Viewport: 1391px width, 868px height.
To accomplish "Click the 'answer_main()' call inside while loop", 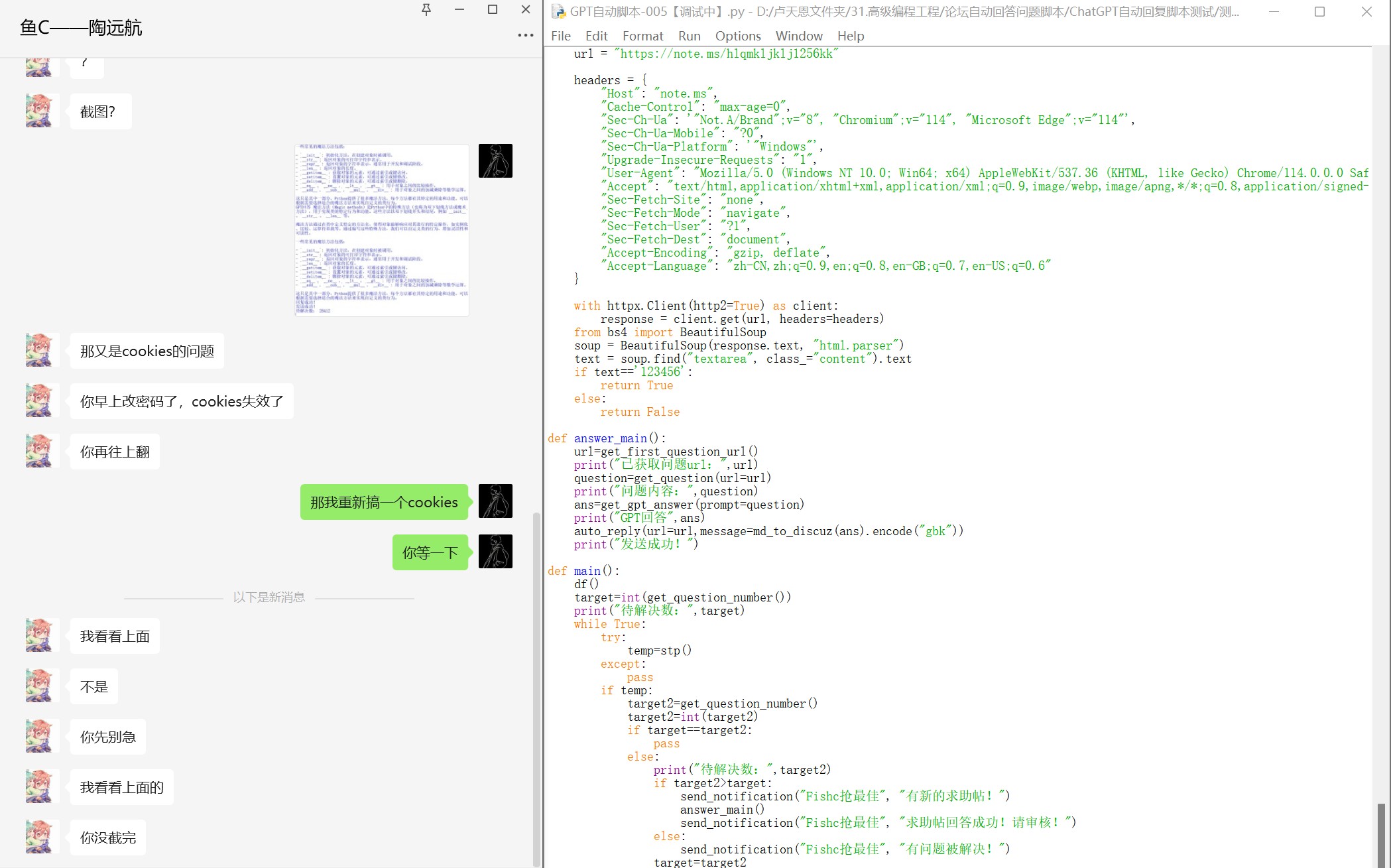I will coord(723,810).
